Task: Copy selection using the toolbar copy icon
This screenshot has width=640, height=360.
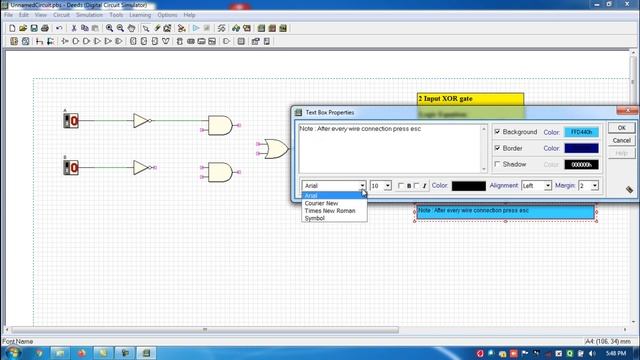Action: (84, 28)
